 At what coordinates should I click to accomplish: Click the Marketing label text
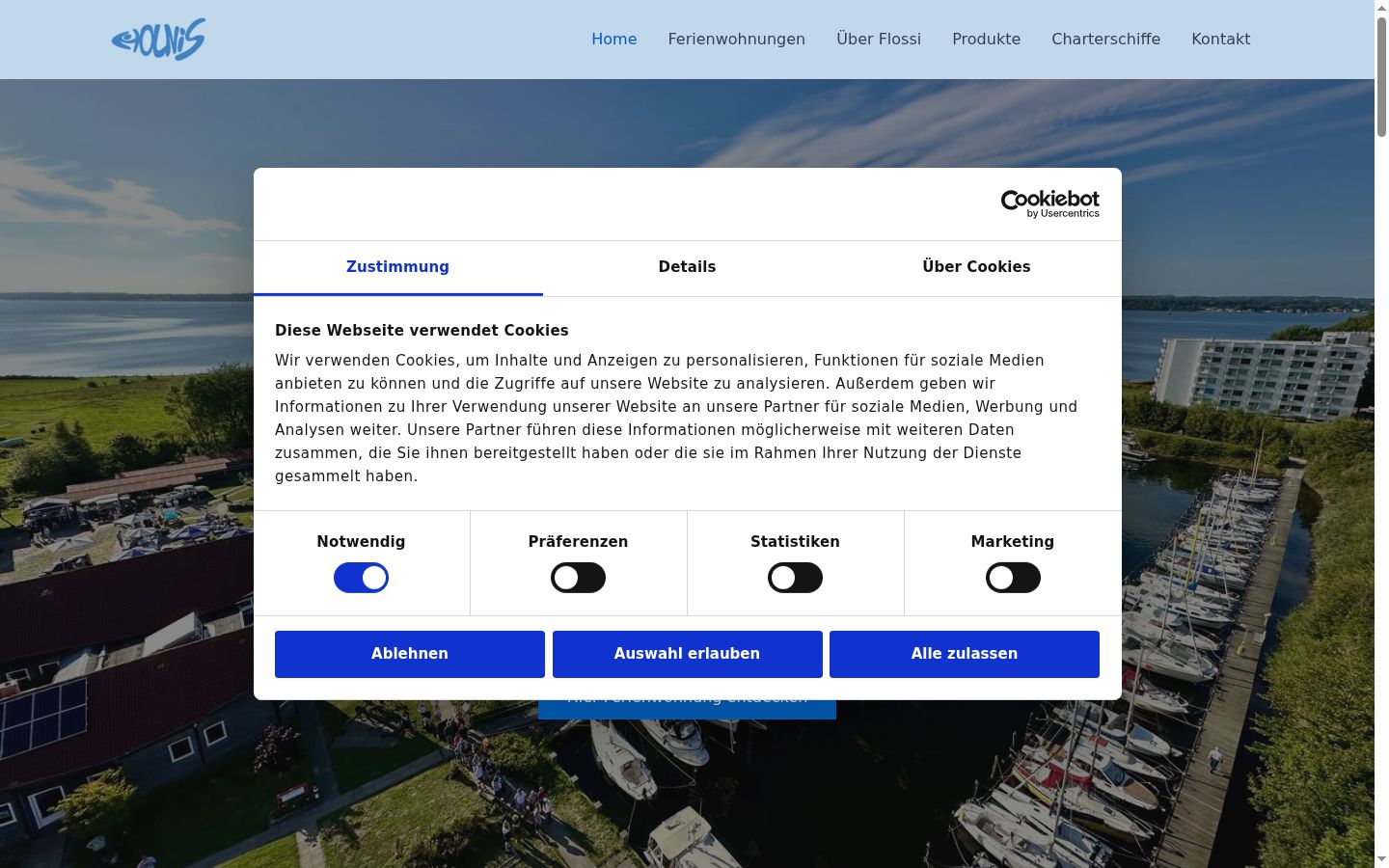point(1013,542)
